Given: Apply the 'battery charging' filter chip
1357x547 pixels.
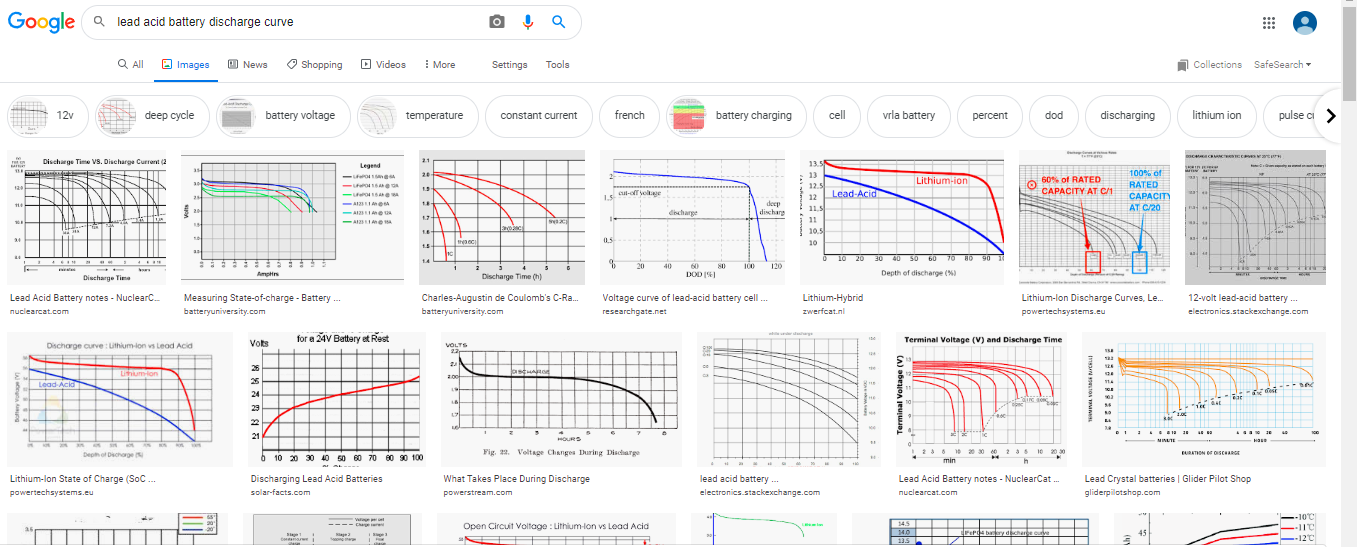Looking at the screenshot, I should coord(736,116).
